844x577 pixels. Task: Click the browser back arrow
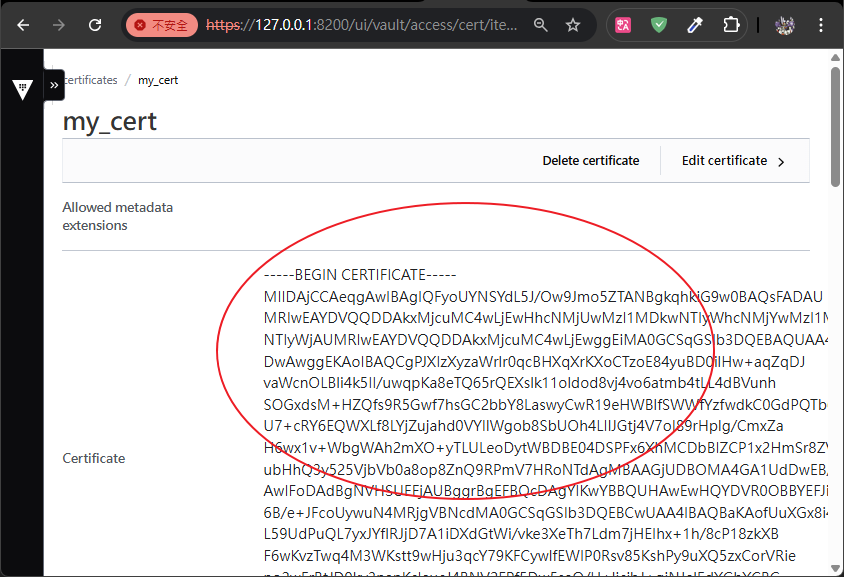click(x=23, y=25)
